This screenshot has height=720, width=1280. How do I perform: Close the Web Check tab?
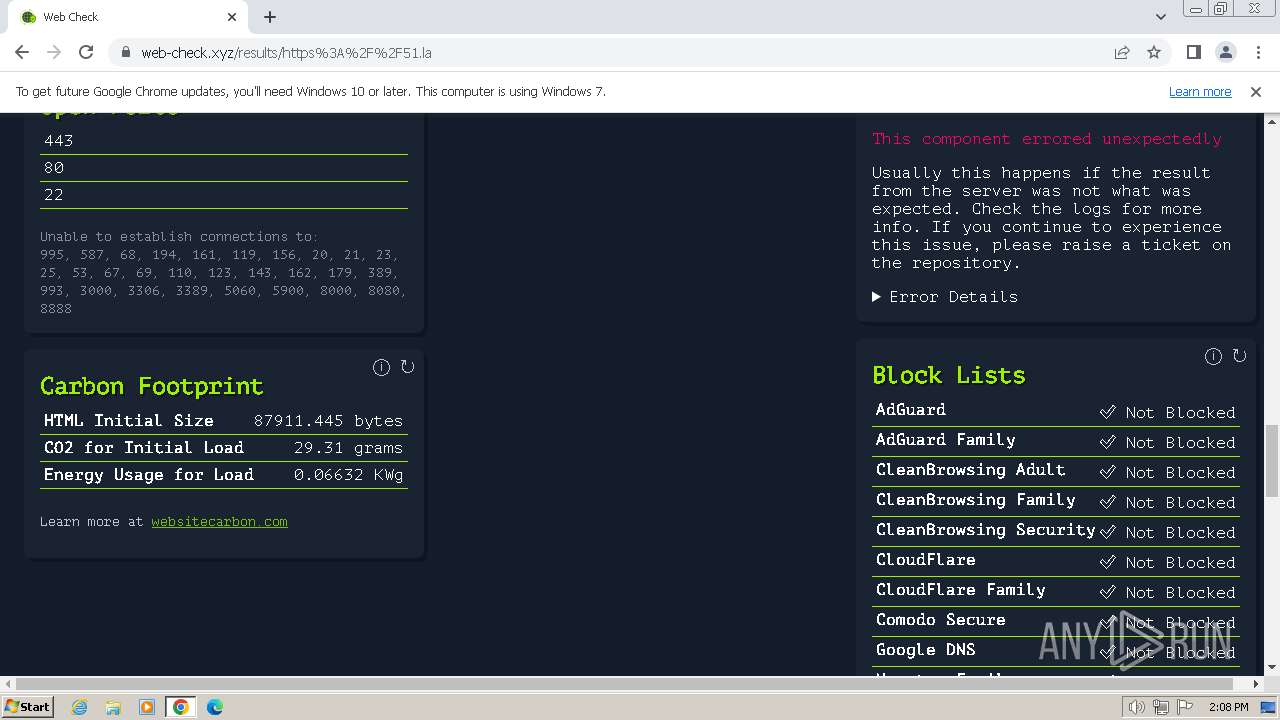[232, 17]
